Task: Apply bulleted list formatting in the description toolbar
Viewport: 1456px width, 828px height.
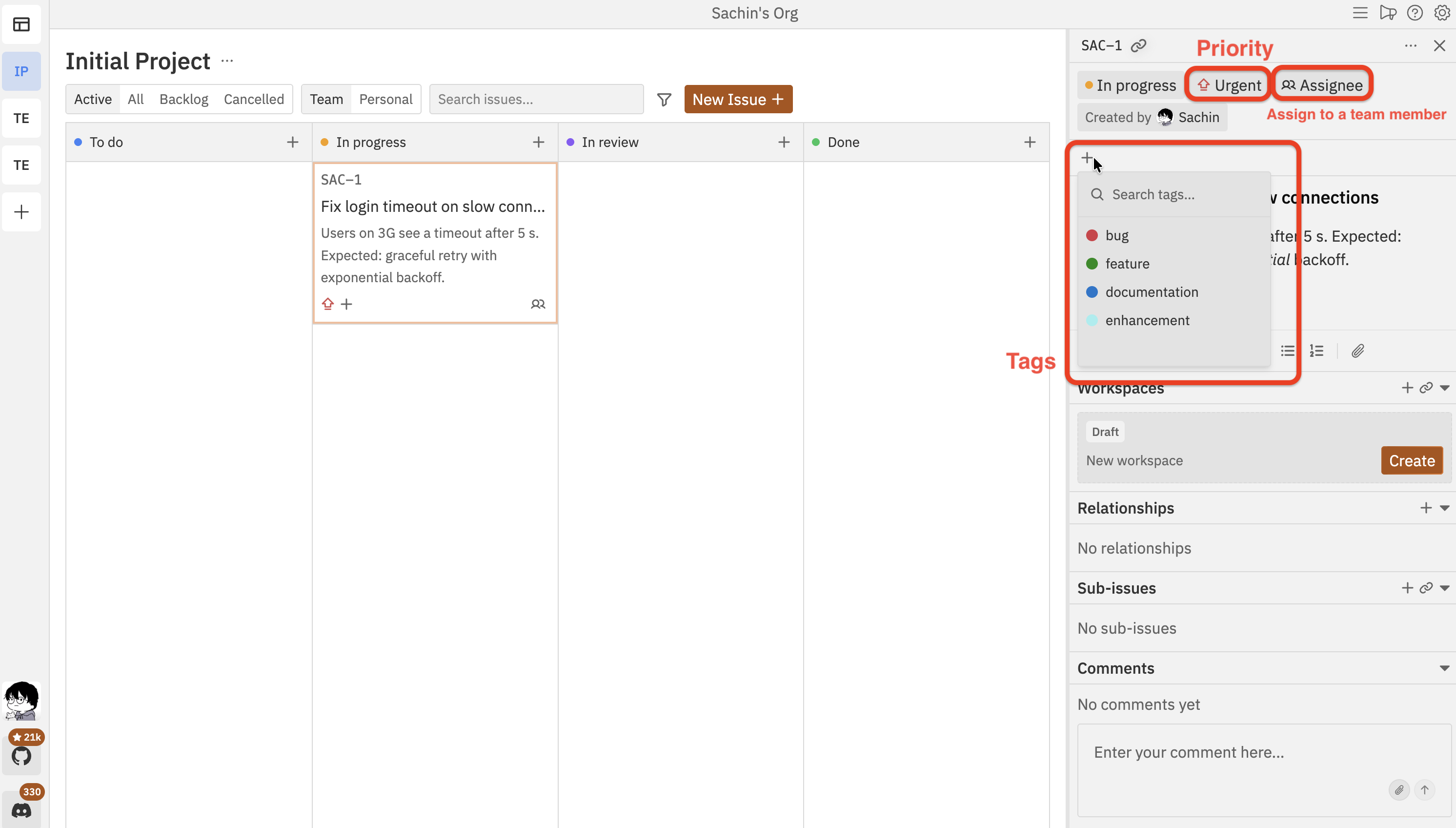Action: click(x=1288, y=351)
